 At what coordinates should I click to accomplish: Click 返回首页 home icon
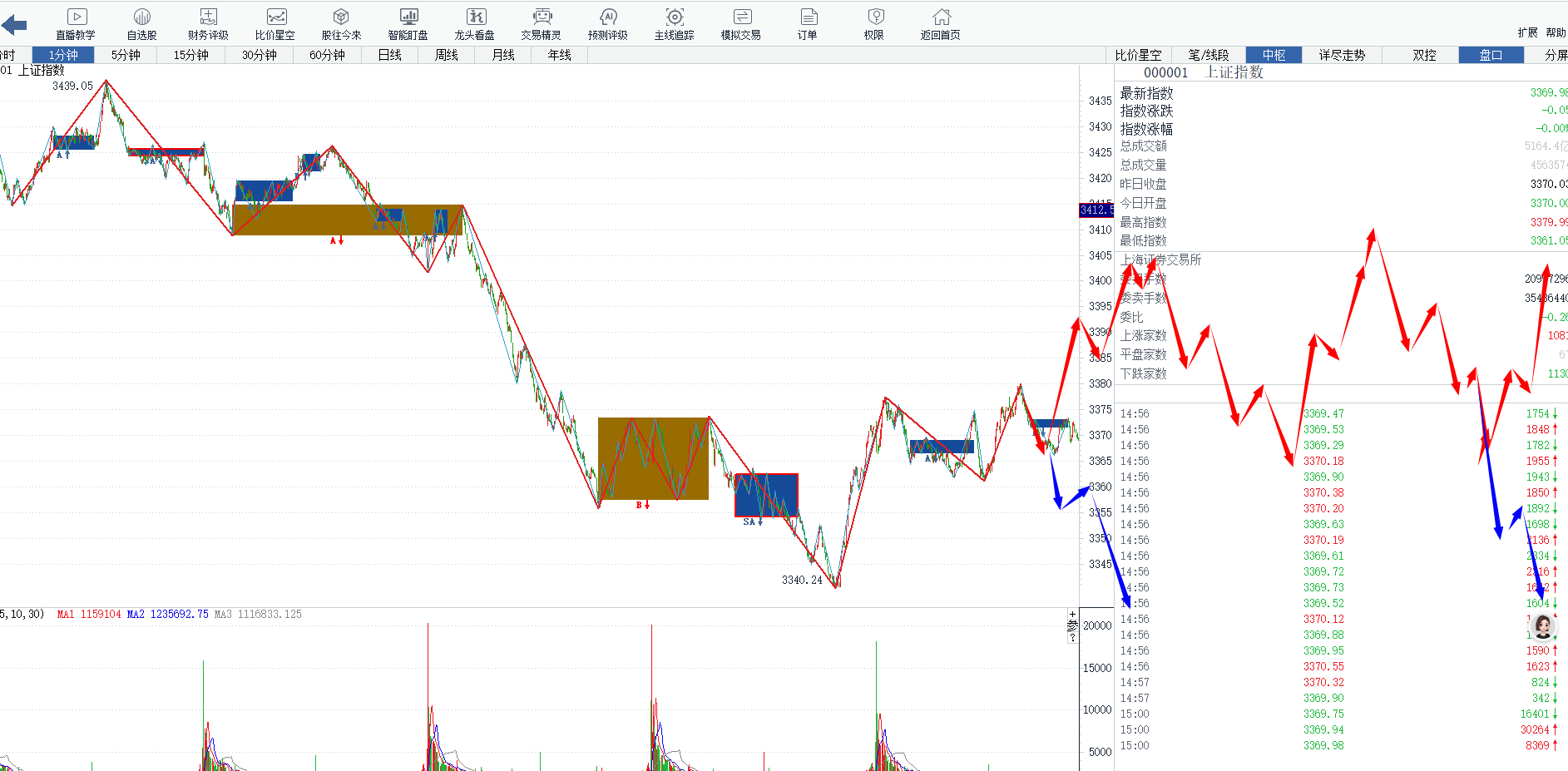[940, 24]
